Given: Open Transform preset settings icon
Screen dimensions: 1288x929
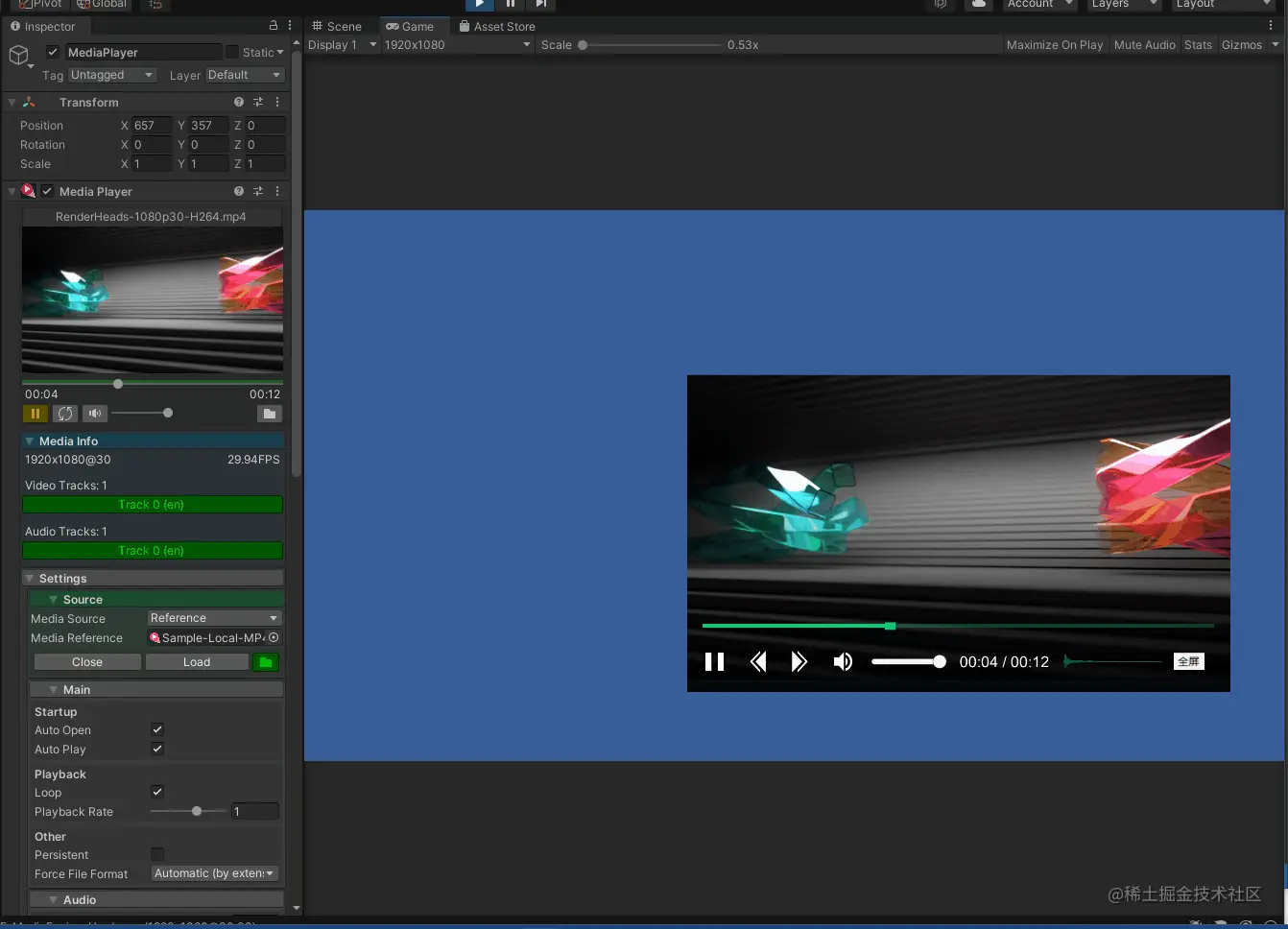Looking at the screenshot, I should click(258, 102).
